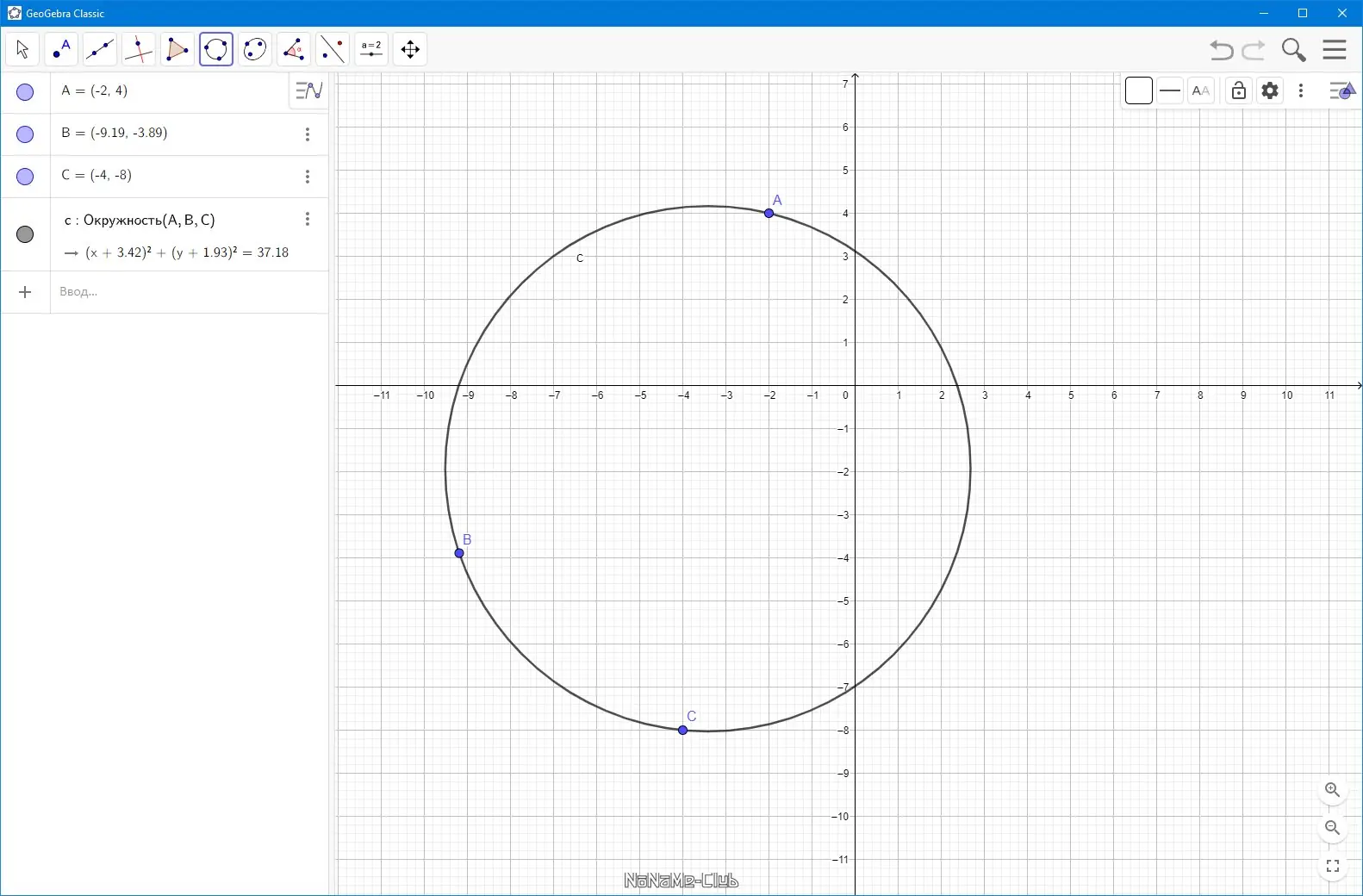Toggle visibility of point C
The height and width of the screenshot is (896, 1363).
pos(25,177)
